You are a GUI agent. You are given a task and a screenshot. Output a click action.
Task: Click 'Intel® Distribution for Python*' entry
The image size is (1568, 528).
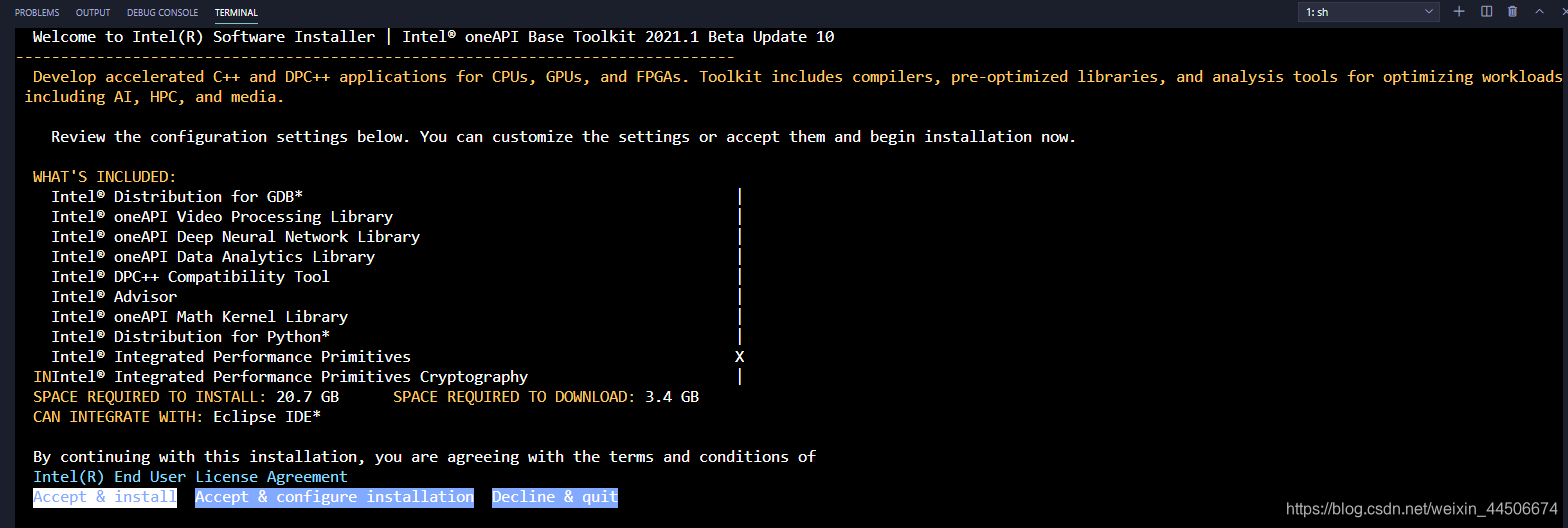[191, 337]
